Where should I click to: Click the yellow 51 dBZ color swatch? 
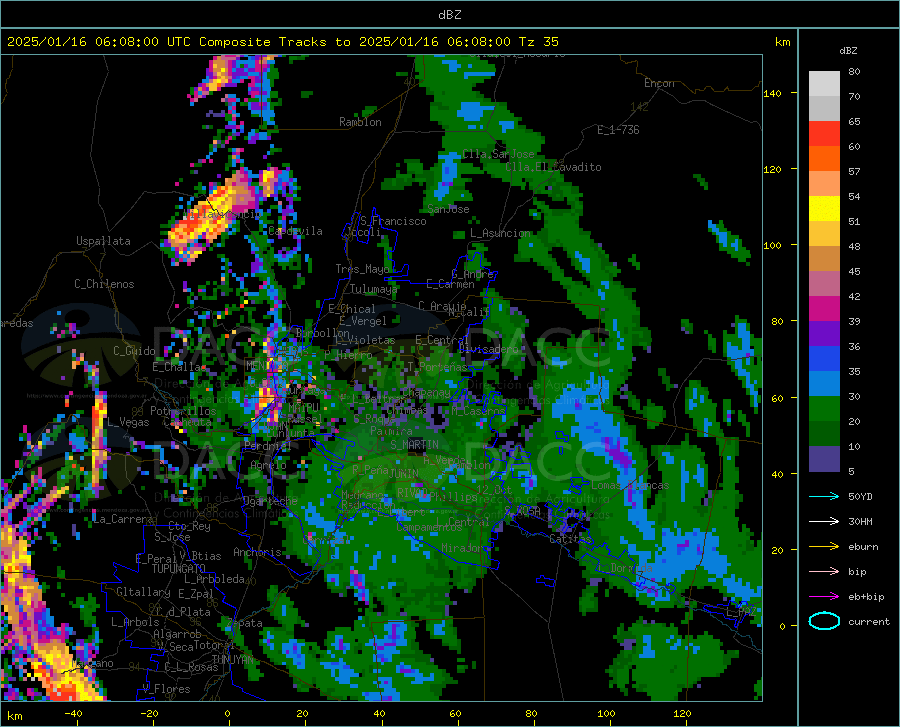click(824, 209)
